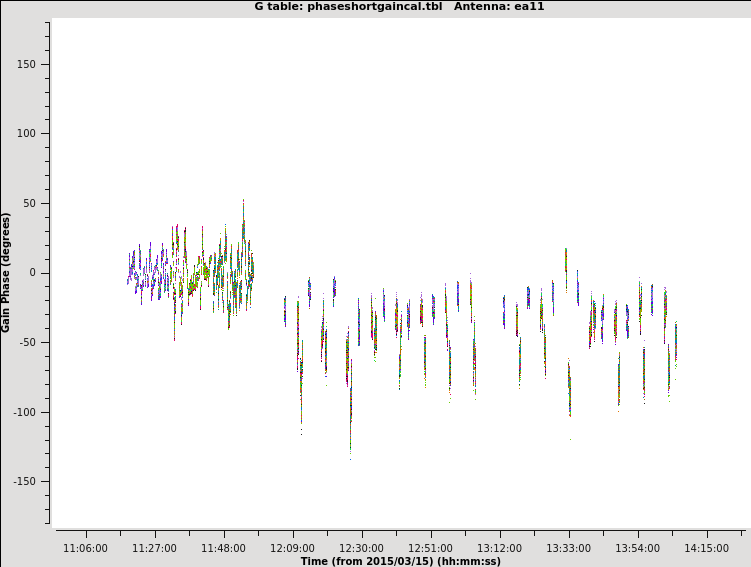Click the 'Time (from 2015/03/15)' x-axis label
The image size is (751, 567).
400,561
